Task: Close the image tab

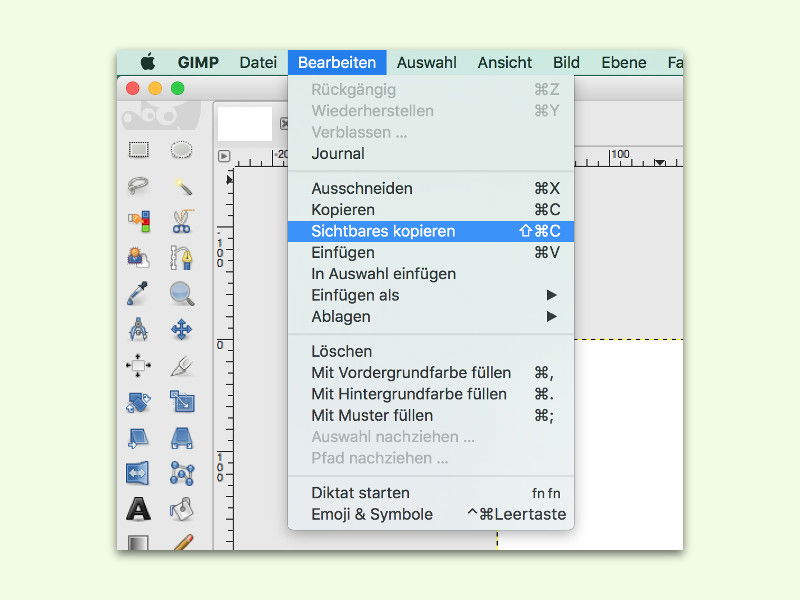Action: [284, 123]
